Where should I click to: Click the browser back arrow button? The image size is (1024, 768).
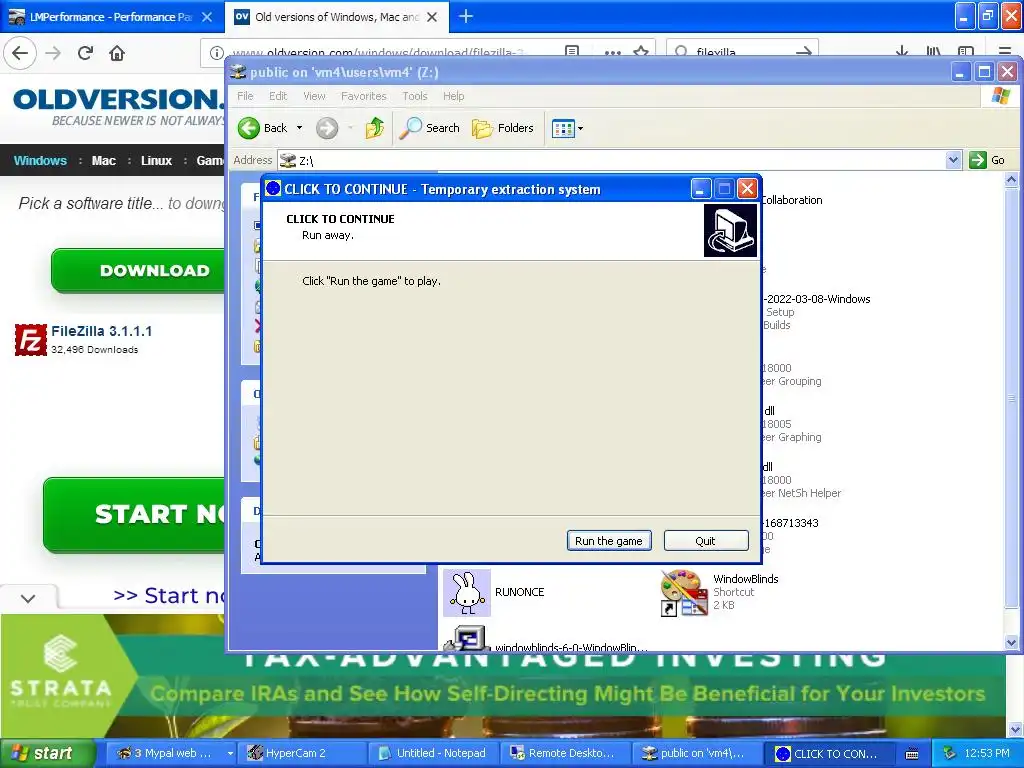pyautogui.click(x=20, y=53)
